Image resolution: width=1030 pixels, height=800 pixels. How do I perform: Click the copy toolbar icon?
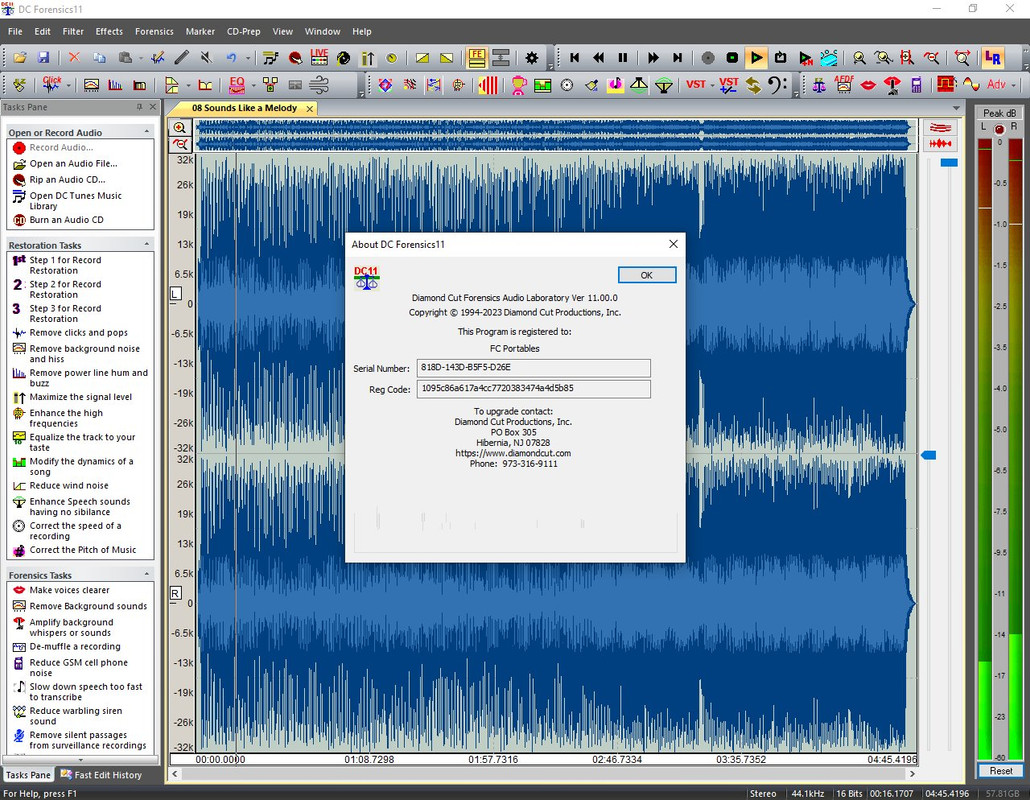99,58
